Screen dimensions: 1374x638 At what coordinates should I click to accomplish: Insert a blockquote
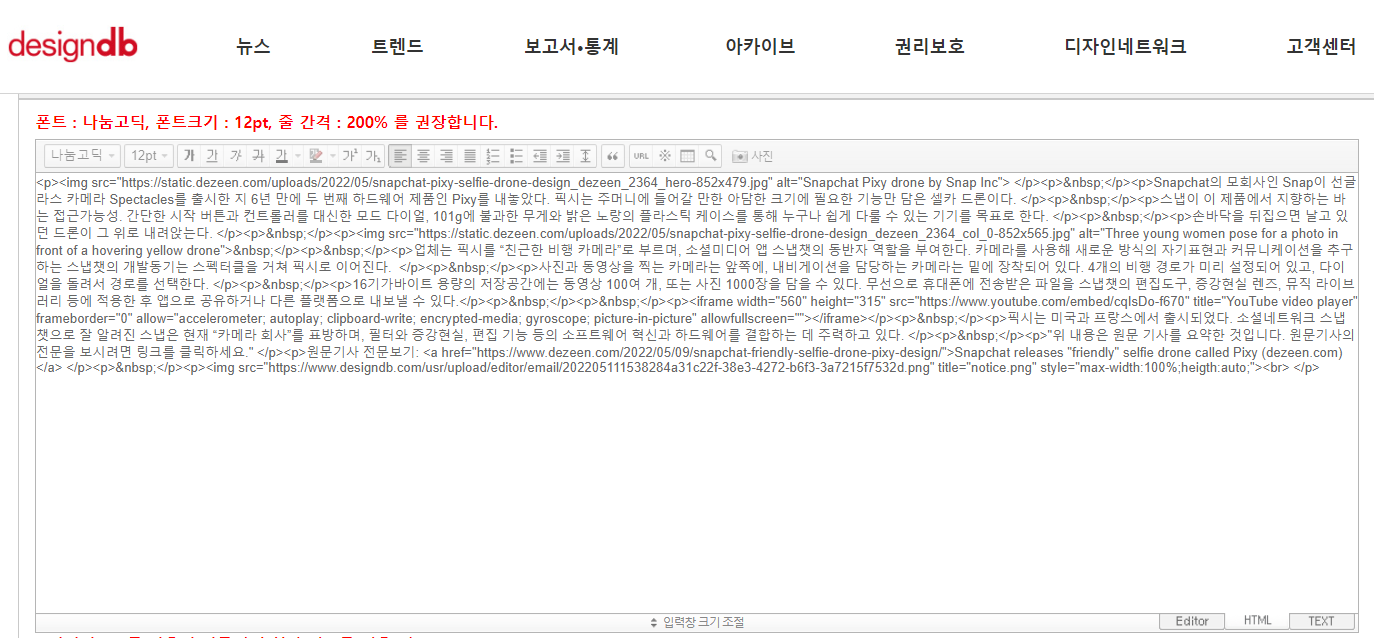pos(612,156)
